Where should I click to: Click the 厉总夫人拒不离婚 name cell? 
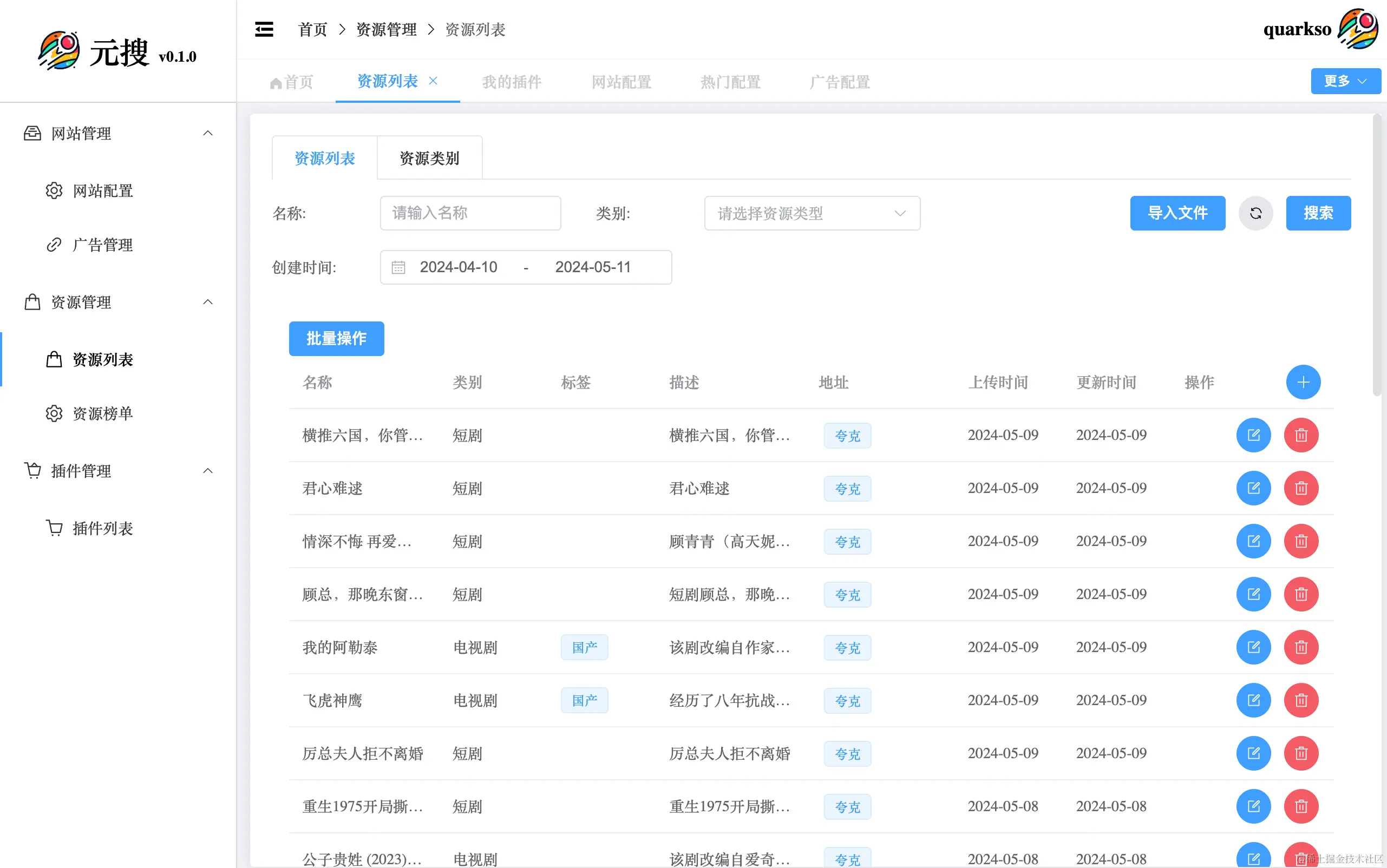[363, 753]
